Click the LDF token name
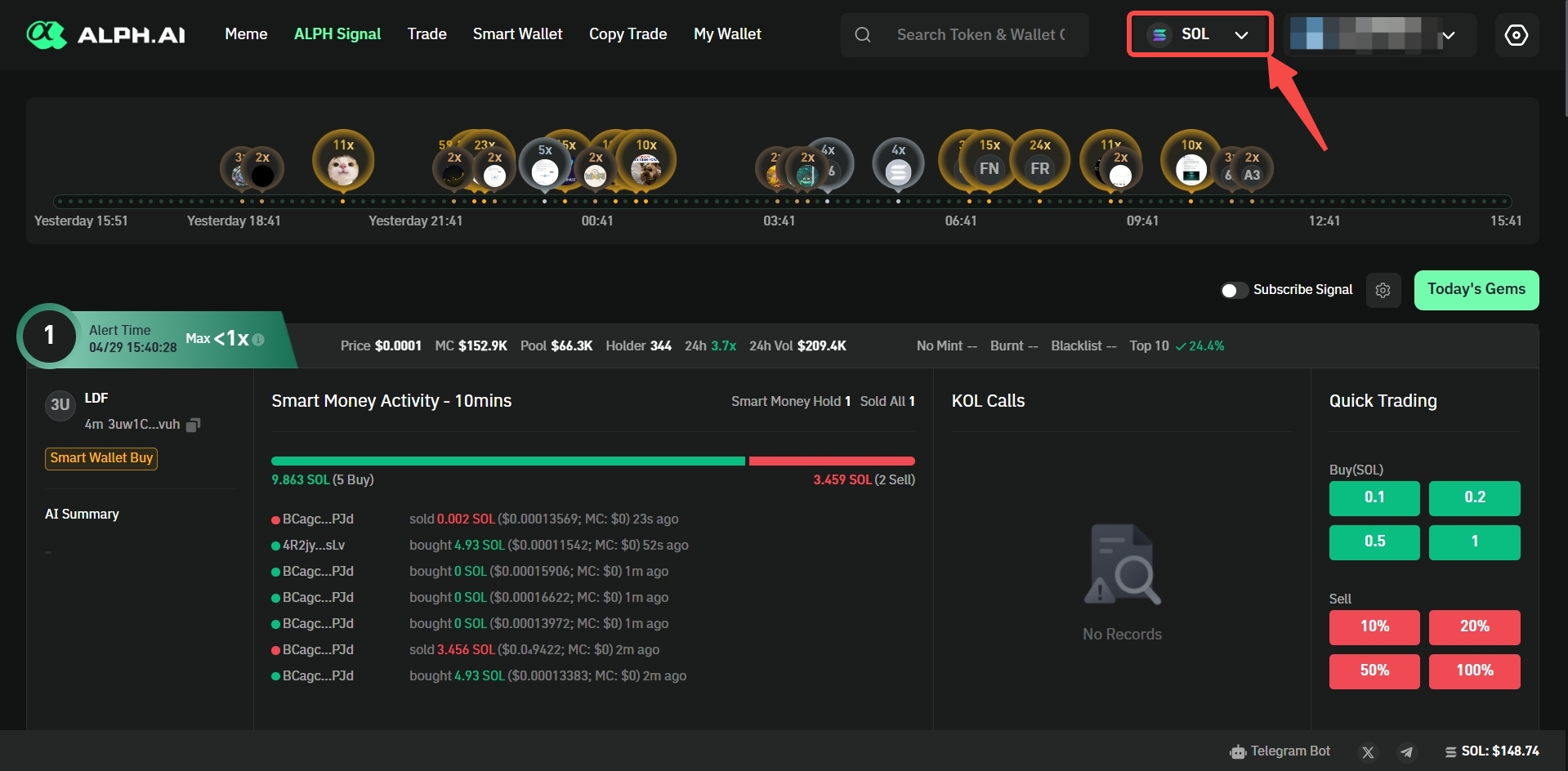Viewport: 1568px width, 771px height. pyautogui.click(x=96, y=399)
